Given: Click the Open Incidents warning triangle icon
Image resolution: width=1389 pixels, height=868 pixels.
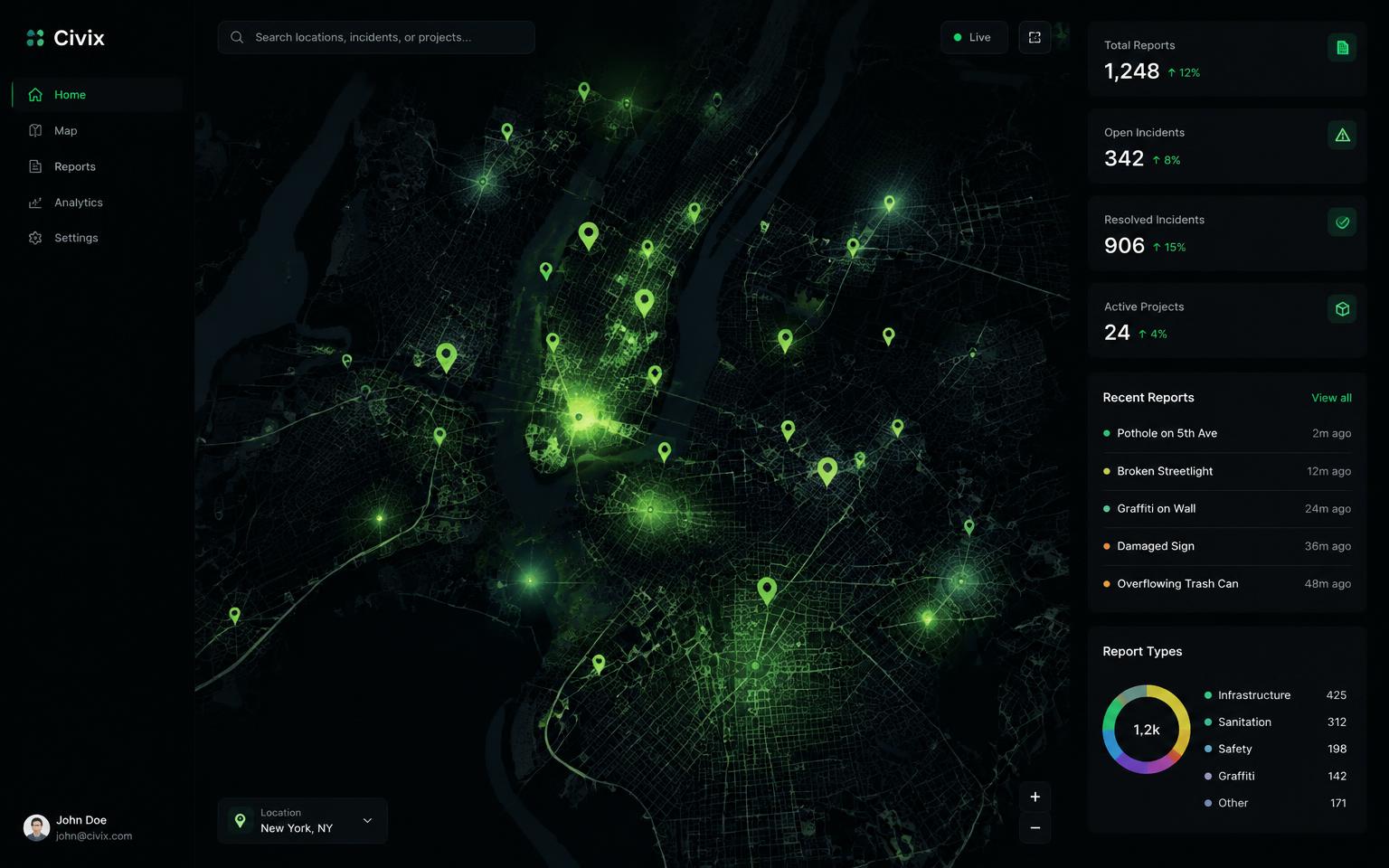Looking at the screenshot, I should 1342,135.
